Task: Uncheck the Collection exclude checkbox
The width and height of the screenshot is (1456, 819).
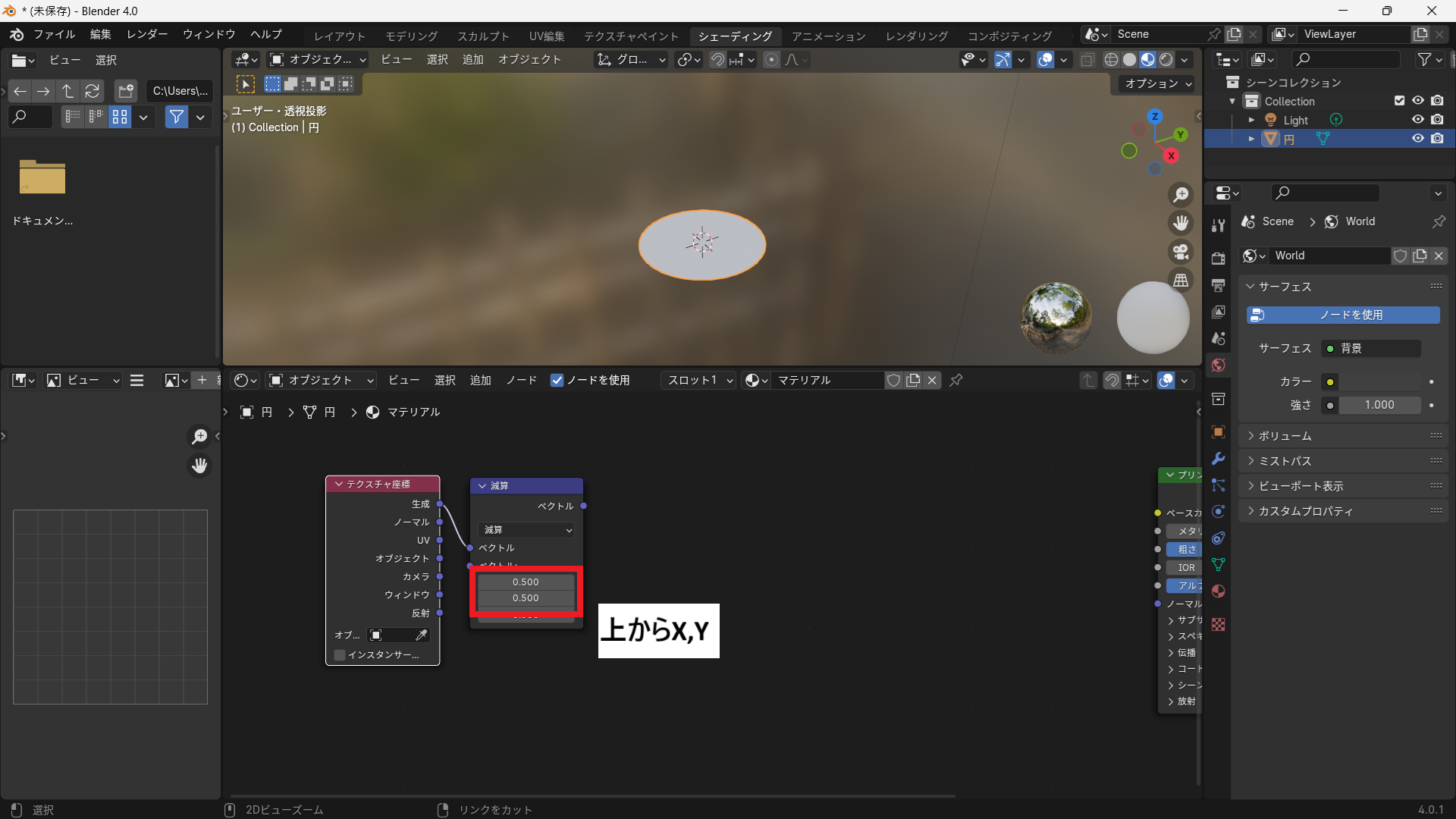Action: [x=1400, y=101]
